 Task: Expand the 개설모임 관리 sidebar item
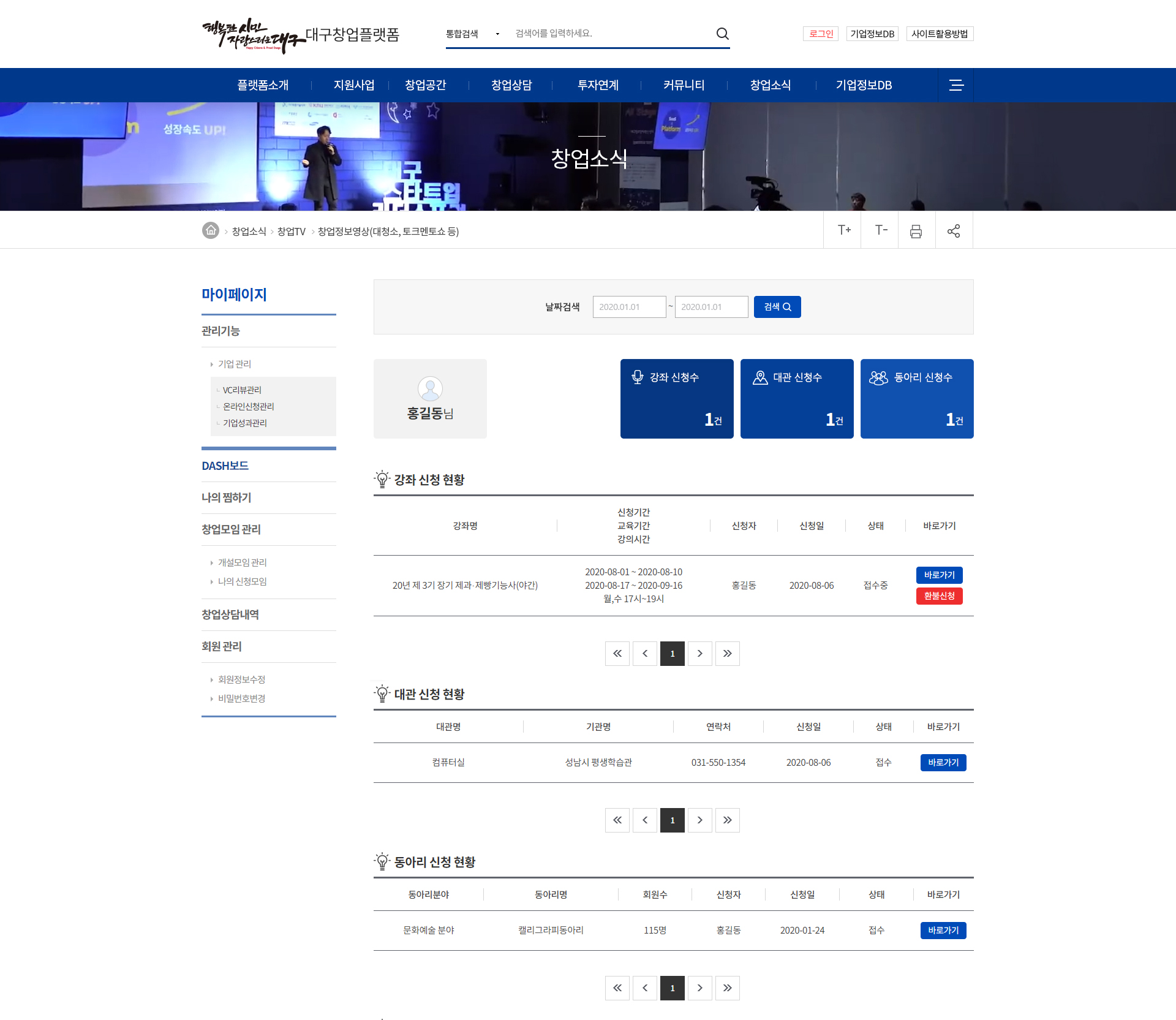(242, 562)
